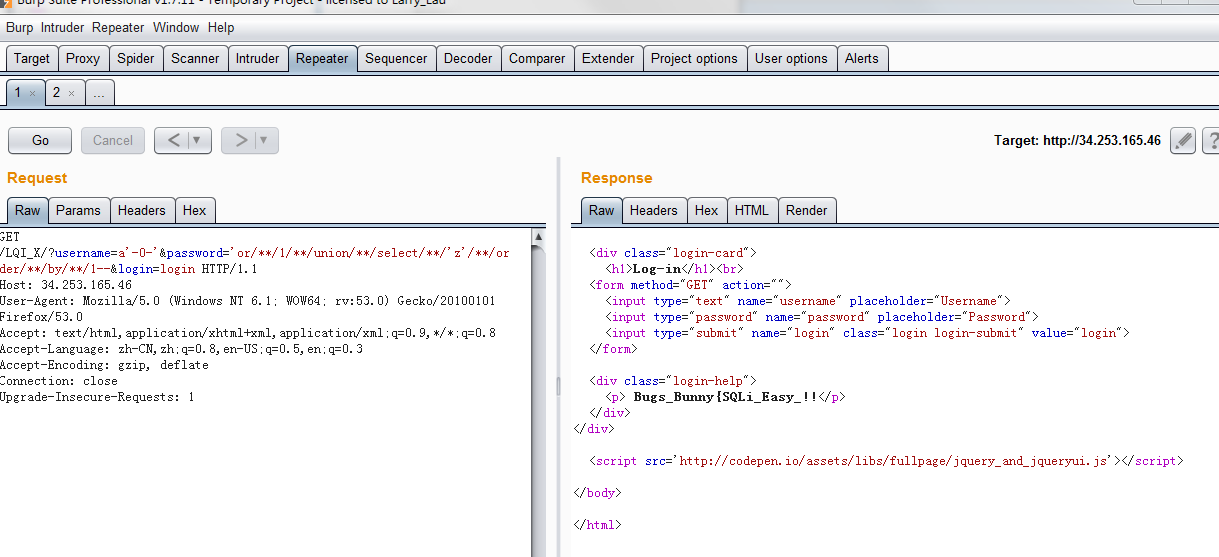Open the Project options tab
1219x557 pixels.
click(x=694, y=58)
